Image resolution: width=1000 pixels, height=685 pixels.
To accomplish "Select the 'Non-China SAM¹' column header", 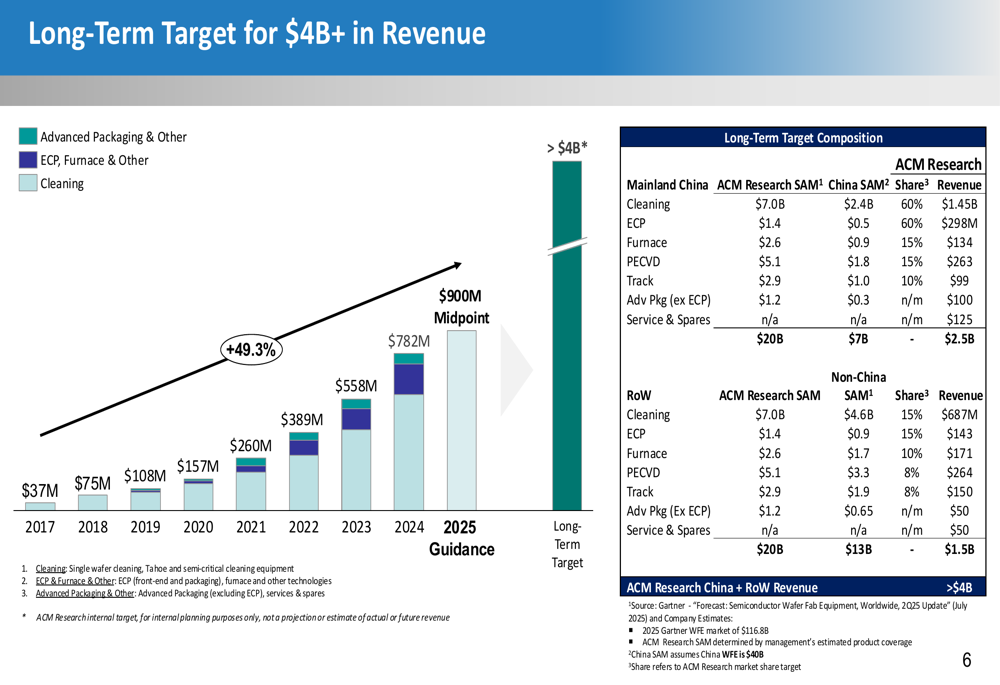I will [858, 386].
